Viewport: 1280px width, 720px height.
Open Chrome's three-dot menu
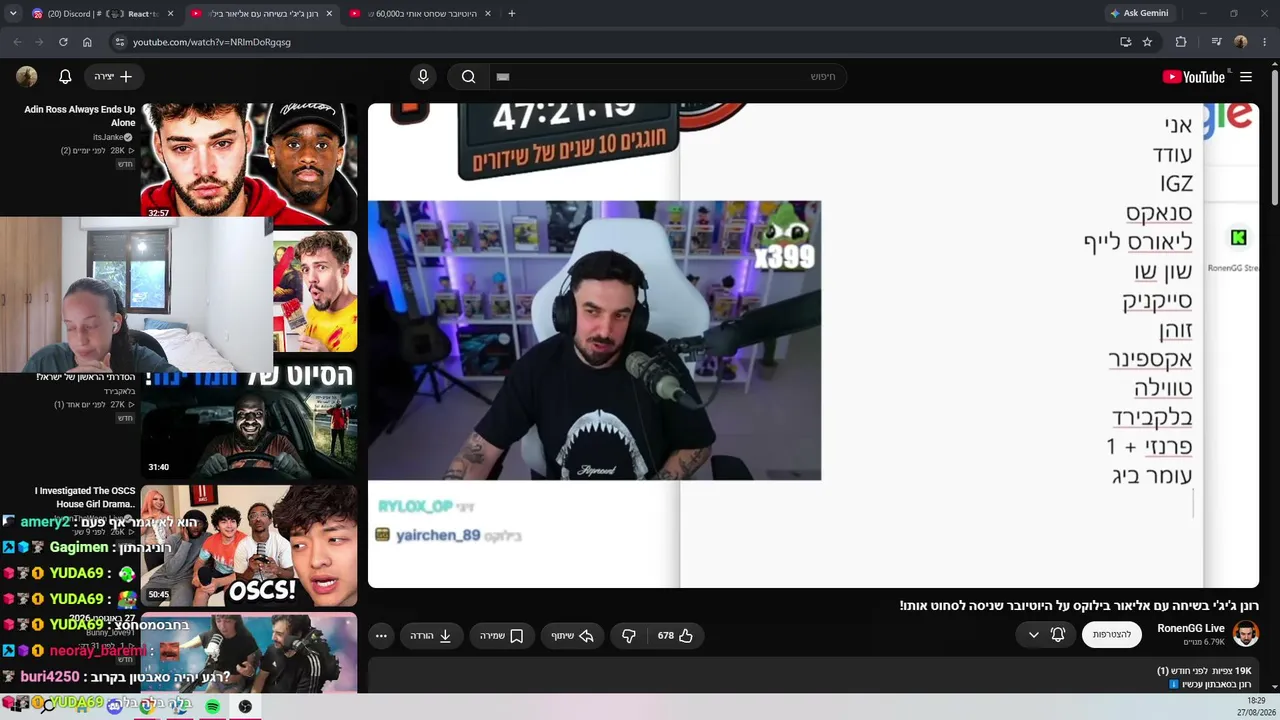(1265, 42)
